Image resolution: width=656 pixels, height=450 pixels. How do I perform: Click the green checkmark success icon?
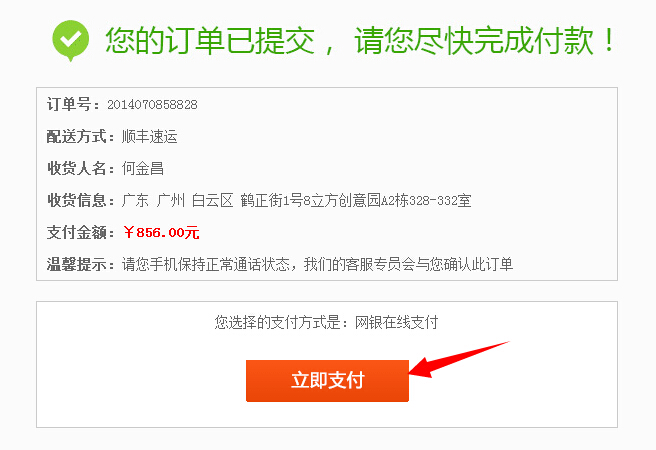70,40
